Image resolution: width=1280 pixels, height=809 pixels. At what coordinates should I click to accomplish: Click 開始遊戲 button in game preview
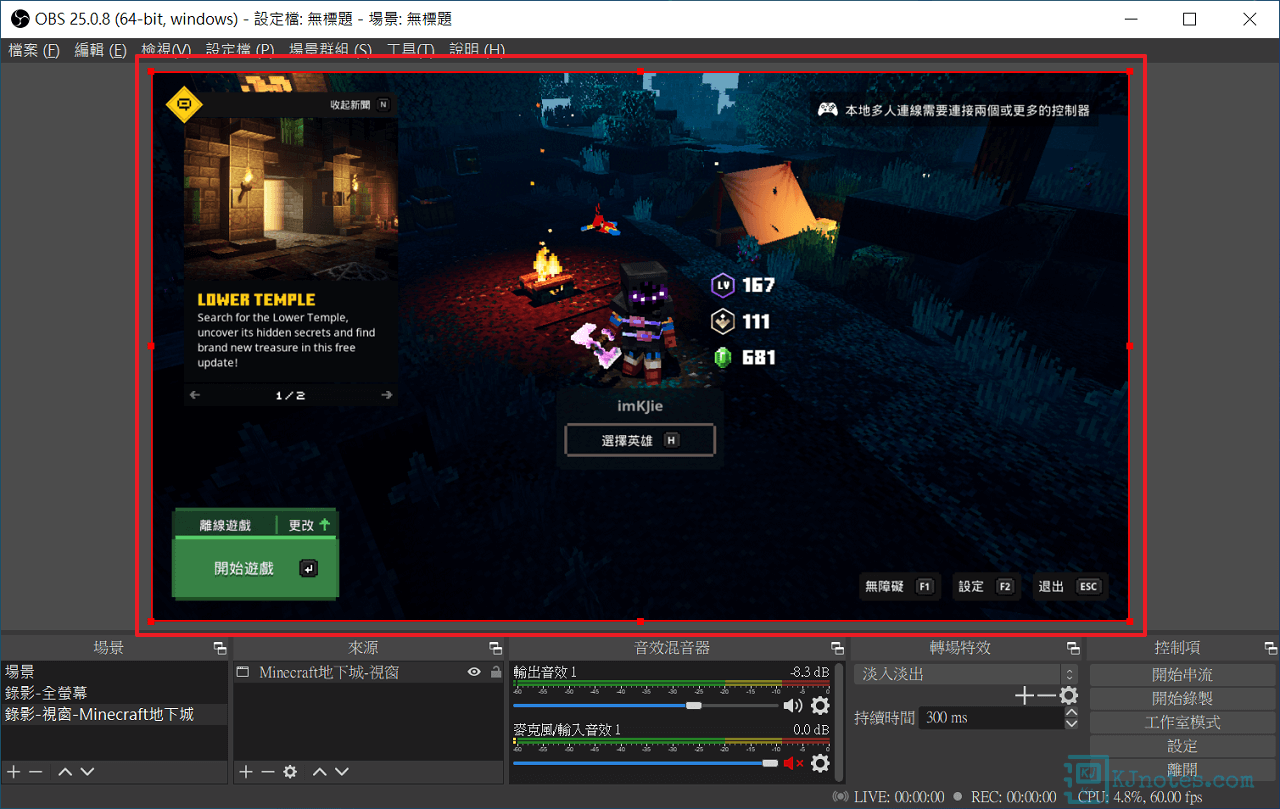(x=256, y=568)
